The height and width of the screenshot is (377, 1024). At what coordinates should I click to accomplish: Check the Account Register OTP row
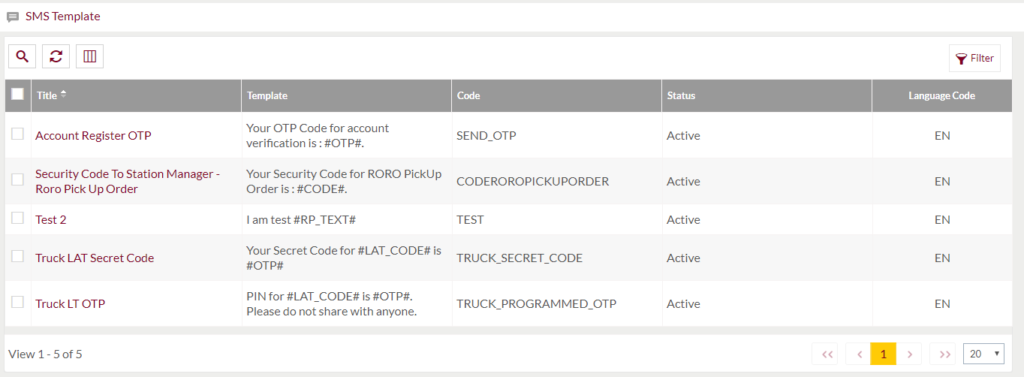pyautogui.click(x=18, y=134)
